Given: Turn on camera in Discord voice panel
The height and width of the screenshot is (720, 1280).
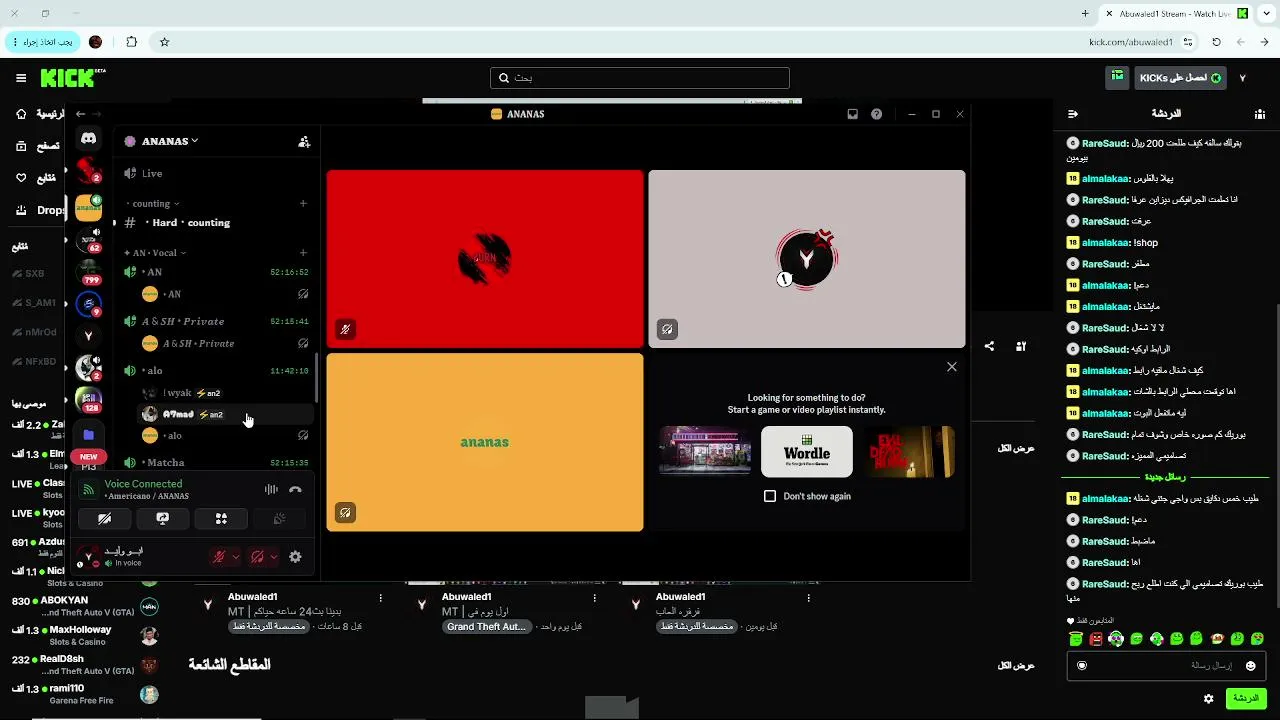Looking at the screenshot, I should 104,518.
